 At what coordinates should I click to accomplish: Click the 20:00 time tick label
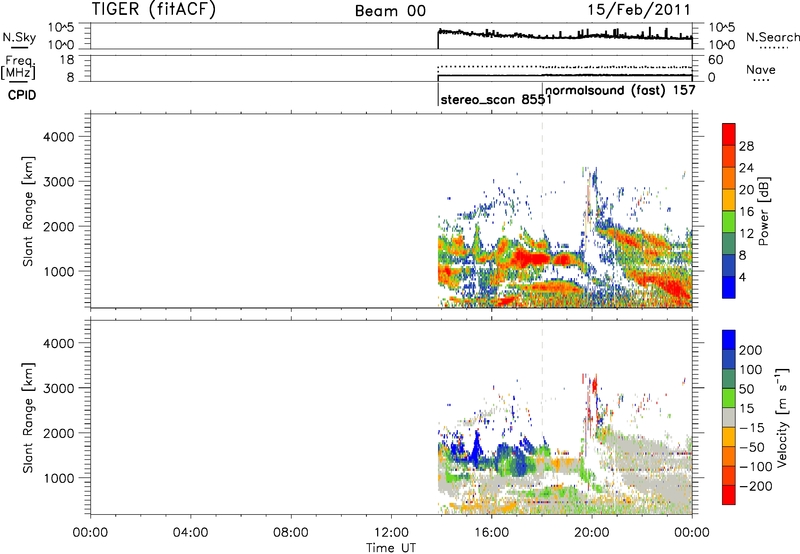(591, 533)
